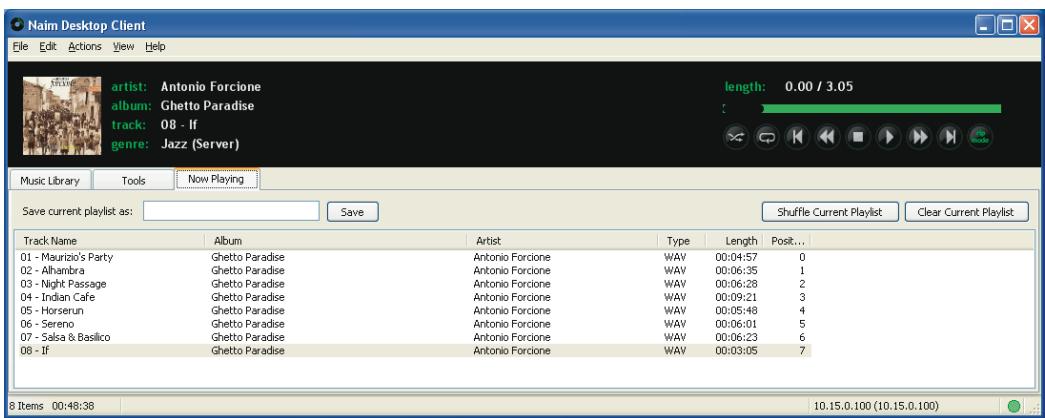
Task: Click the 8 Items total time status
Action: click(x=51, y=405)
